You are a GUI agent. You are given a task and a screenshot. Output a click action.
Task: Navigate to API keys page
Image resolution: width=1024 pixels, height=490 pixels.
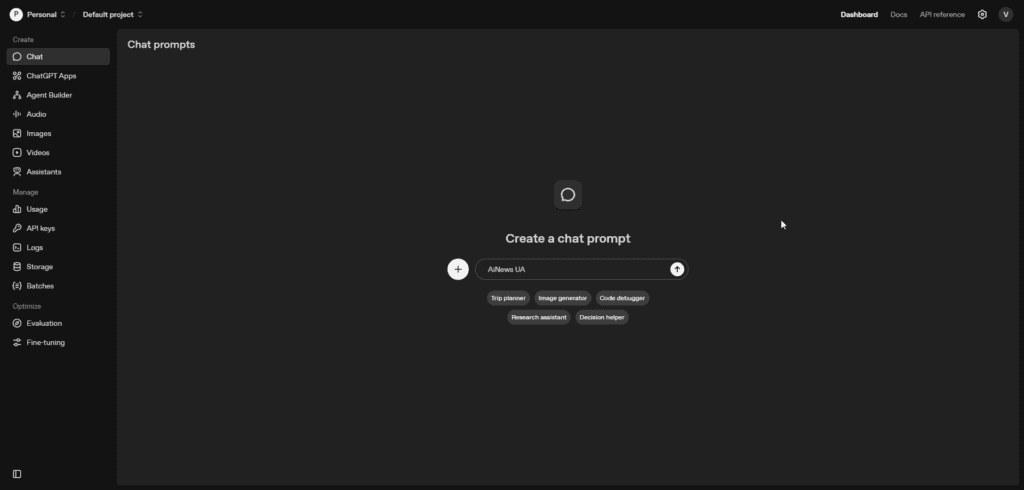pos(40,228)
